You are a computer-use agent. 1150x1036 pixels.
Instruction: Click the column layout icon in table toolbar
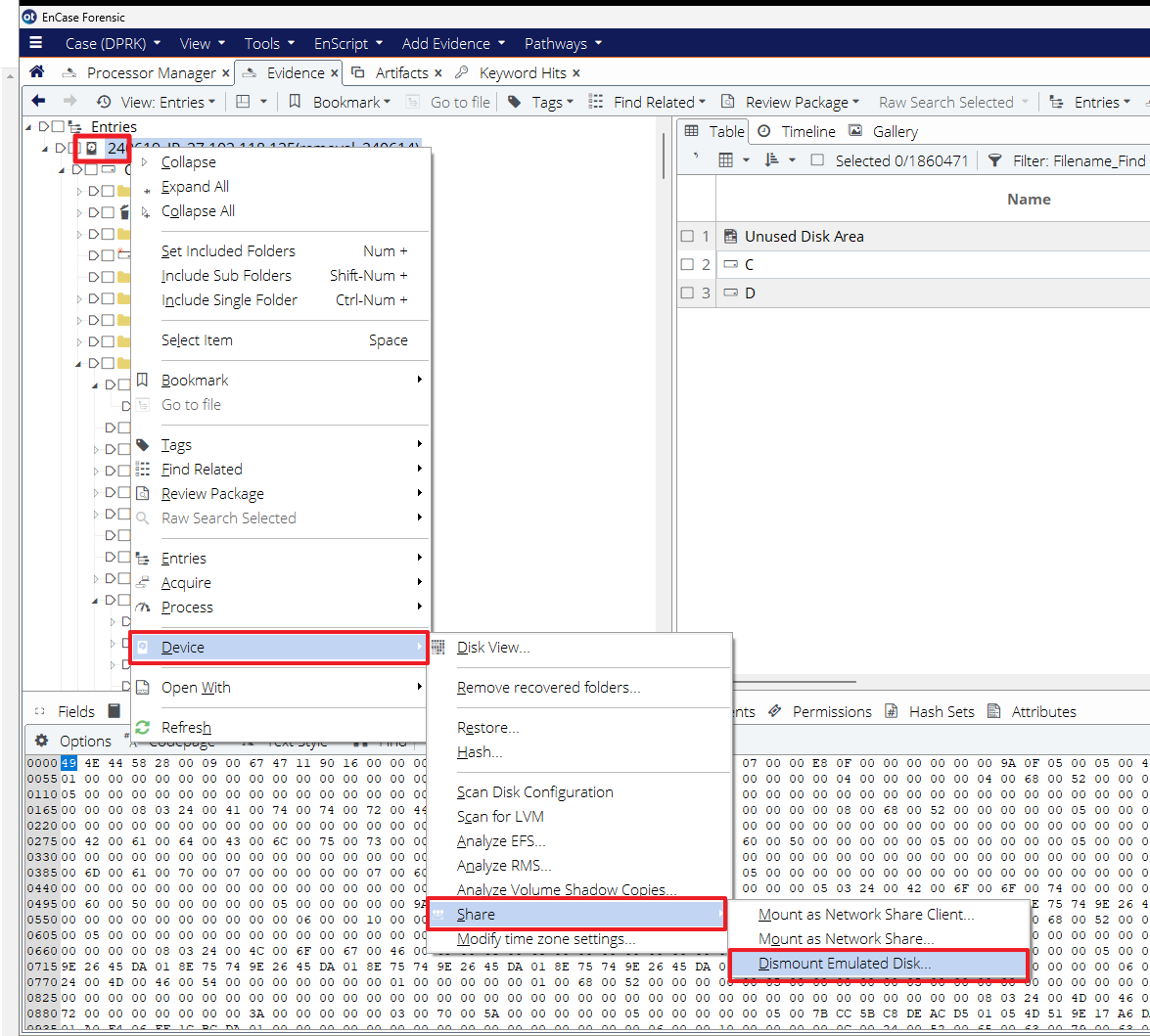tap(725, 159)
